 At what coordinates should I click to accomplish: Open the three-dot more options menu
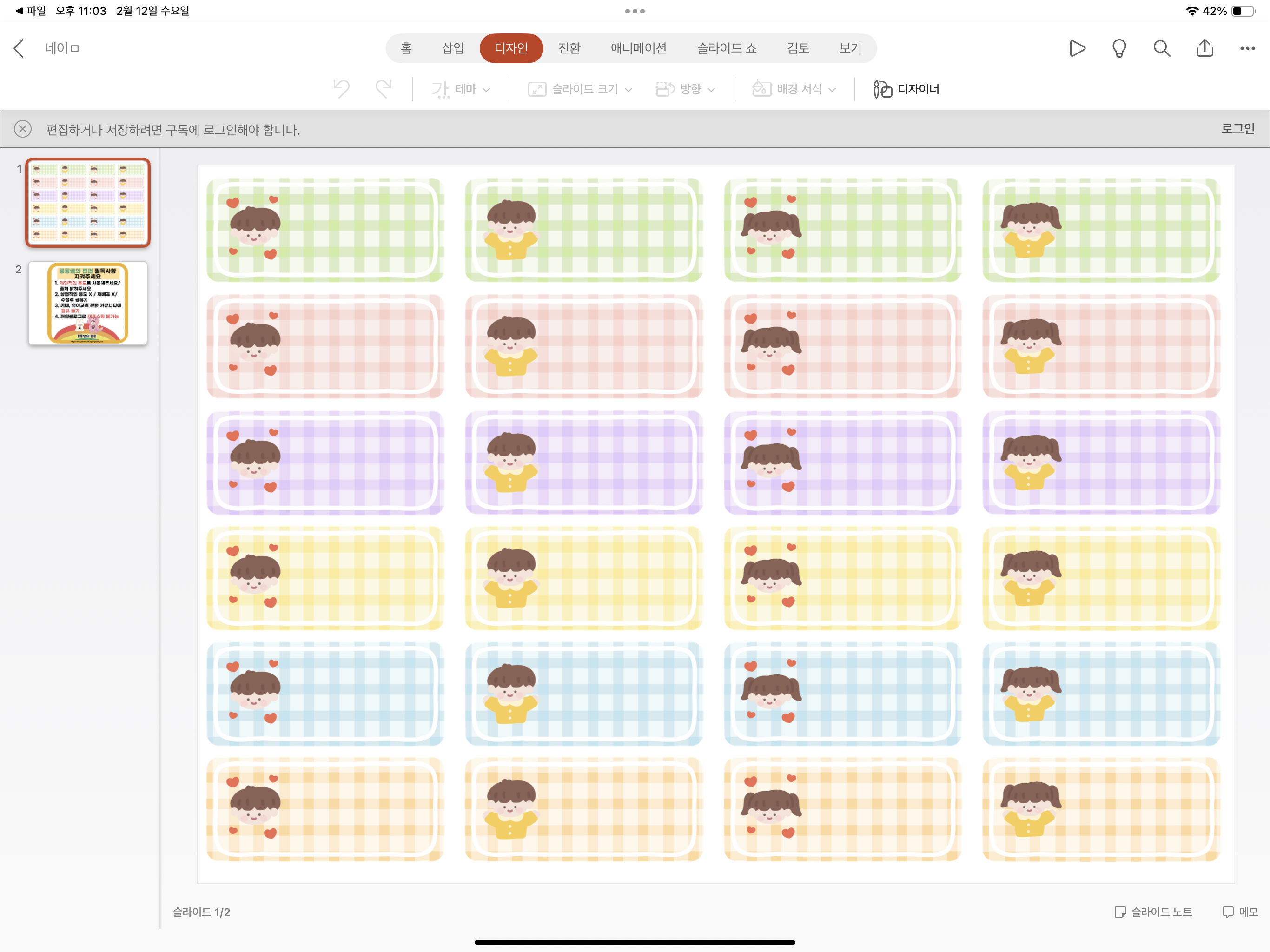click(1247, 48)
